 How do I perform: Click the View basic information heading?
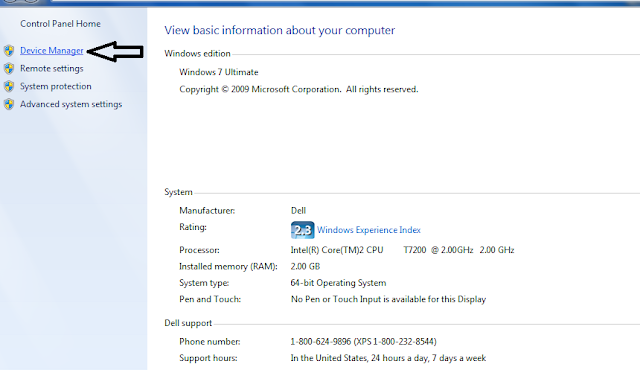coord(280,31)
